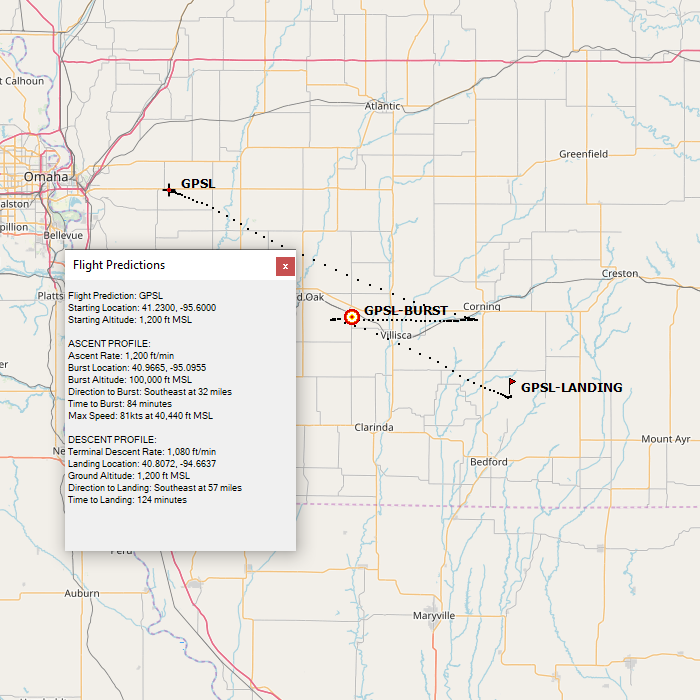Click the GPSL-LANDING label
700x700 pixels.
click(571, 388)
